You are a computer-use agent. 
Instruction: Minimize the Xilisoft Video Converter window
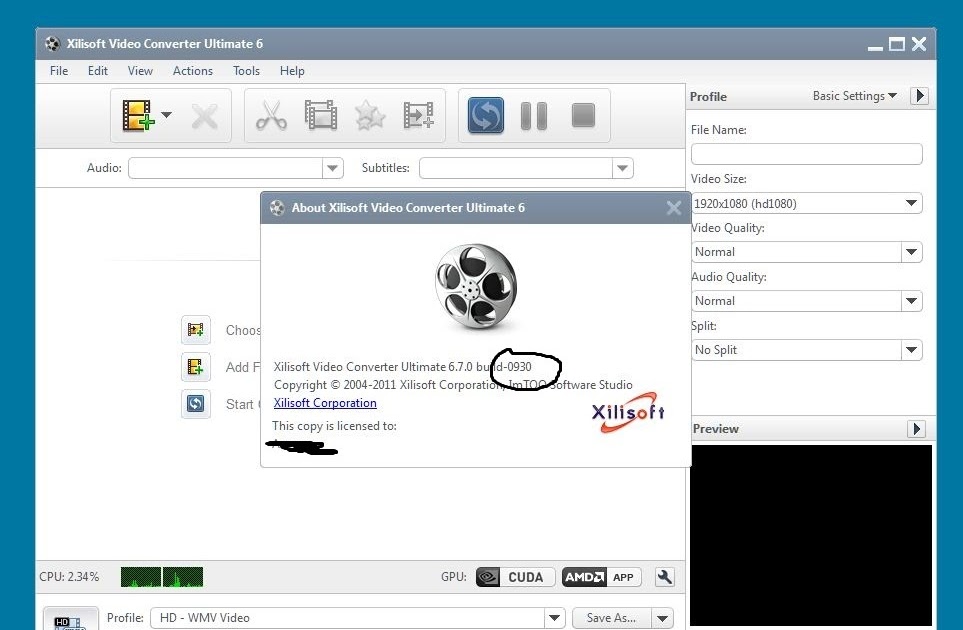click(x=875, y=47)
